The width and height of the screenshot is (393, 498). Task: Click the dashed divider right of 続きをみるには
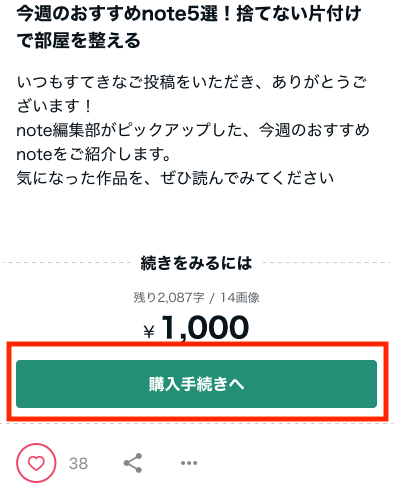pos(327,263)
